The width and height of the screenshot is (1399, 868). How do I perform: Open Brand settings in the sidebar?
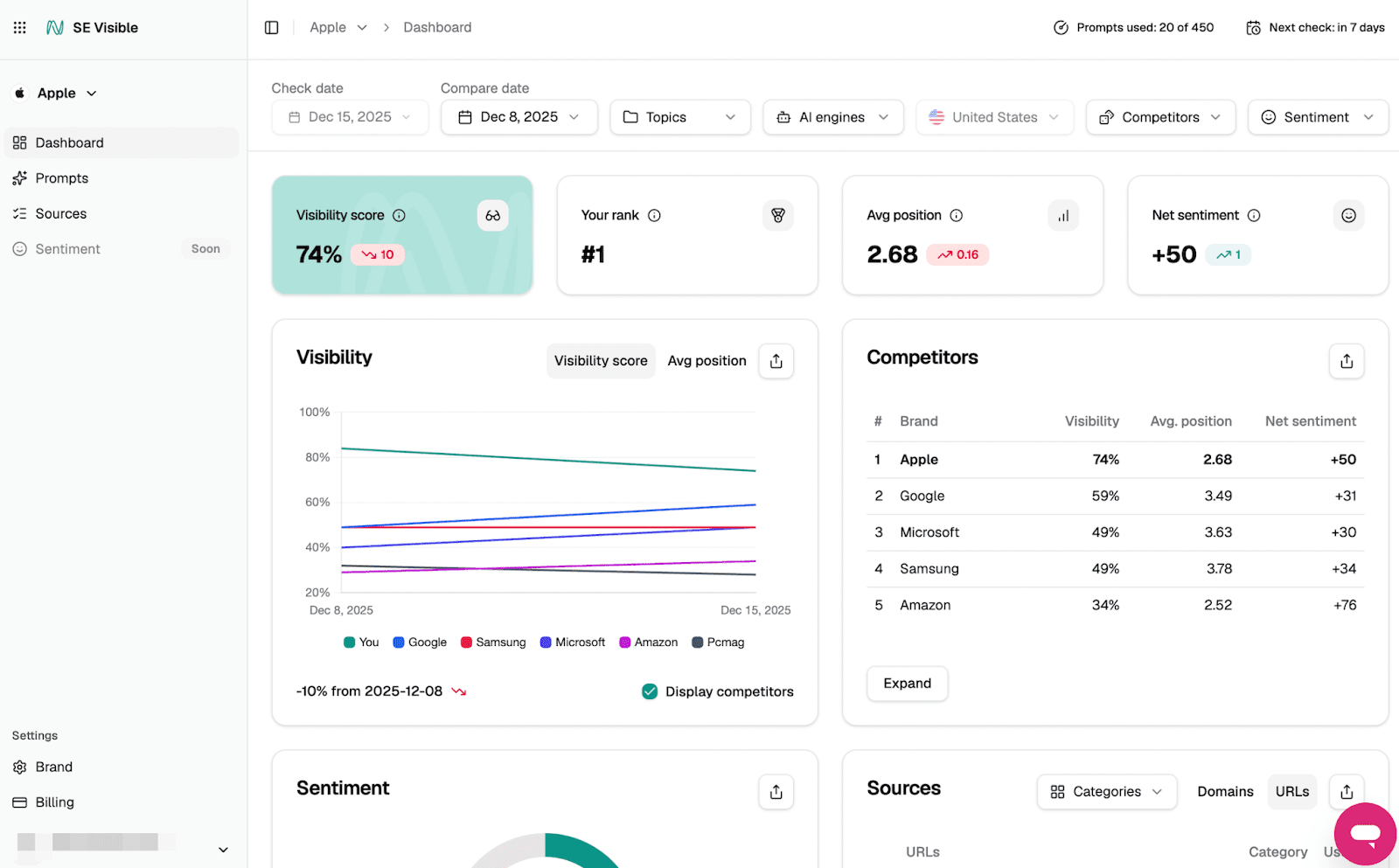[53, 767]
